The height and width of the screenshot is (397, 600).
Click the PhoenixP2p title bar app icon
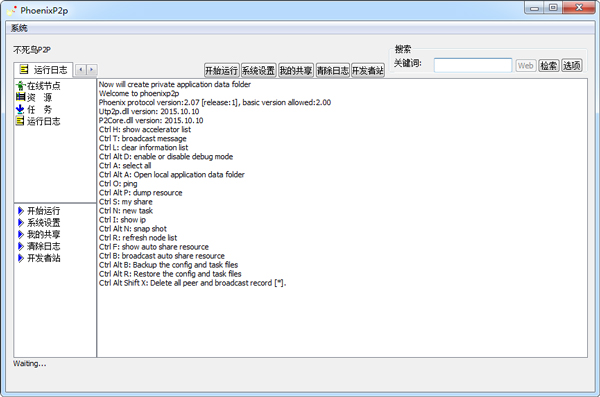pos(12,10)
